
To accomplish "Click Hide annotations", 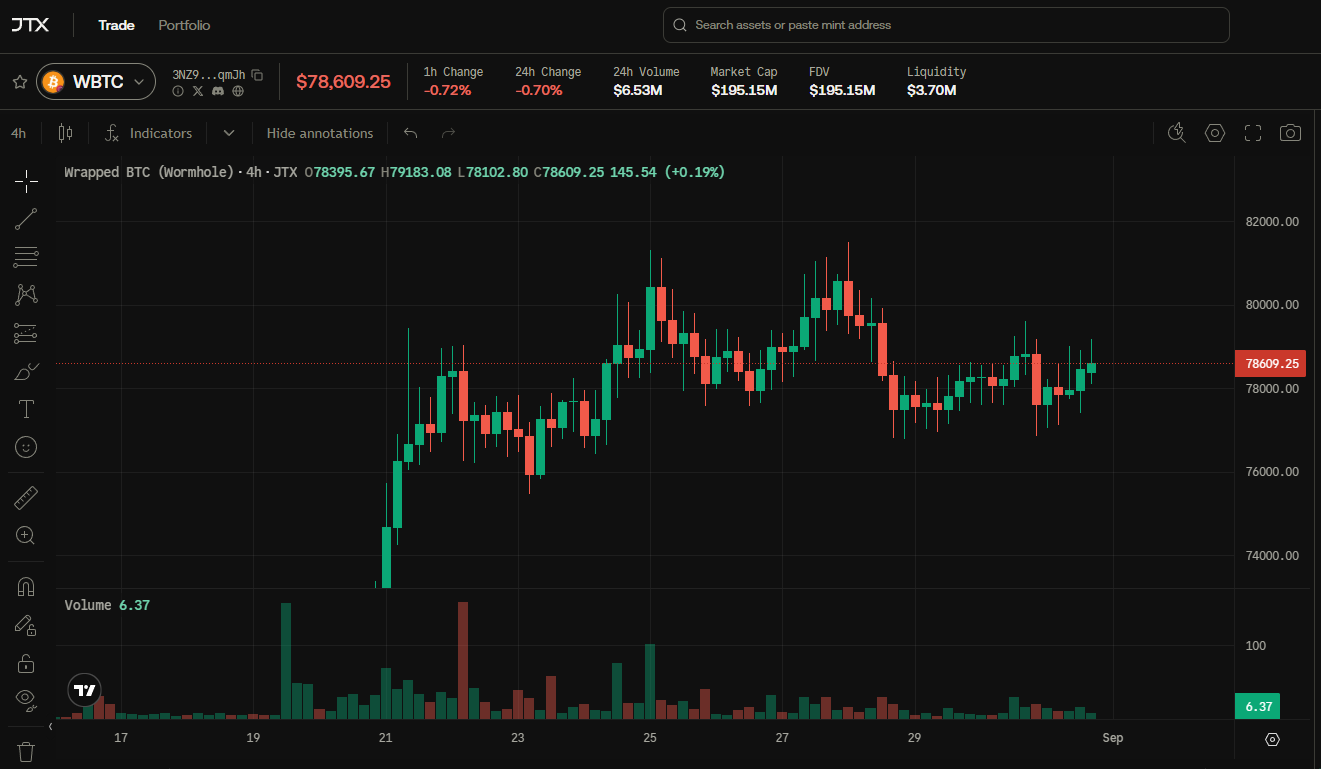I will tap(320, 133).
